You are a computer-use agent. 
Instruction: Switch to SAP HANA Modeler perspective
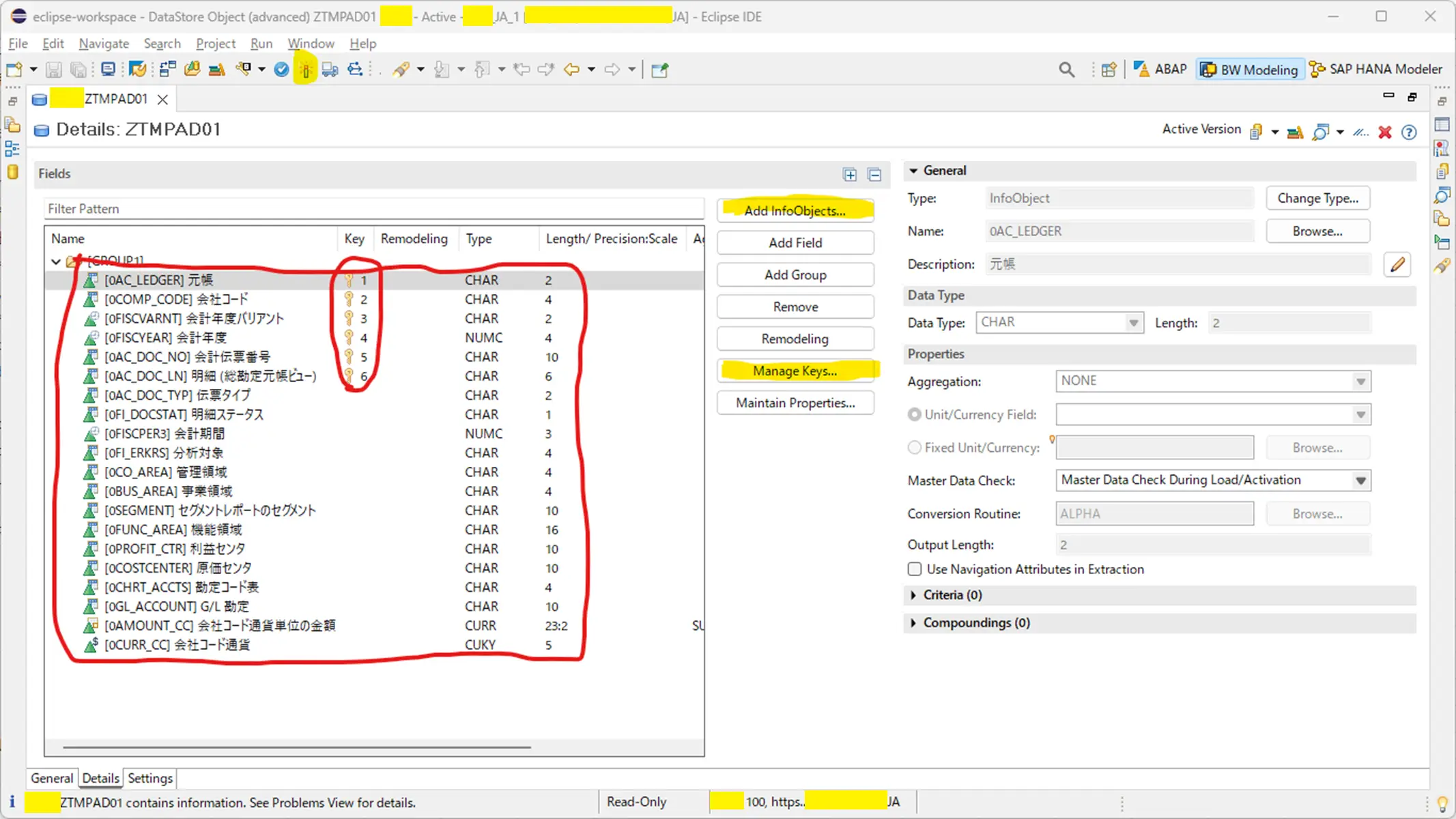(x=1377, y=69)
